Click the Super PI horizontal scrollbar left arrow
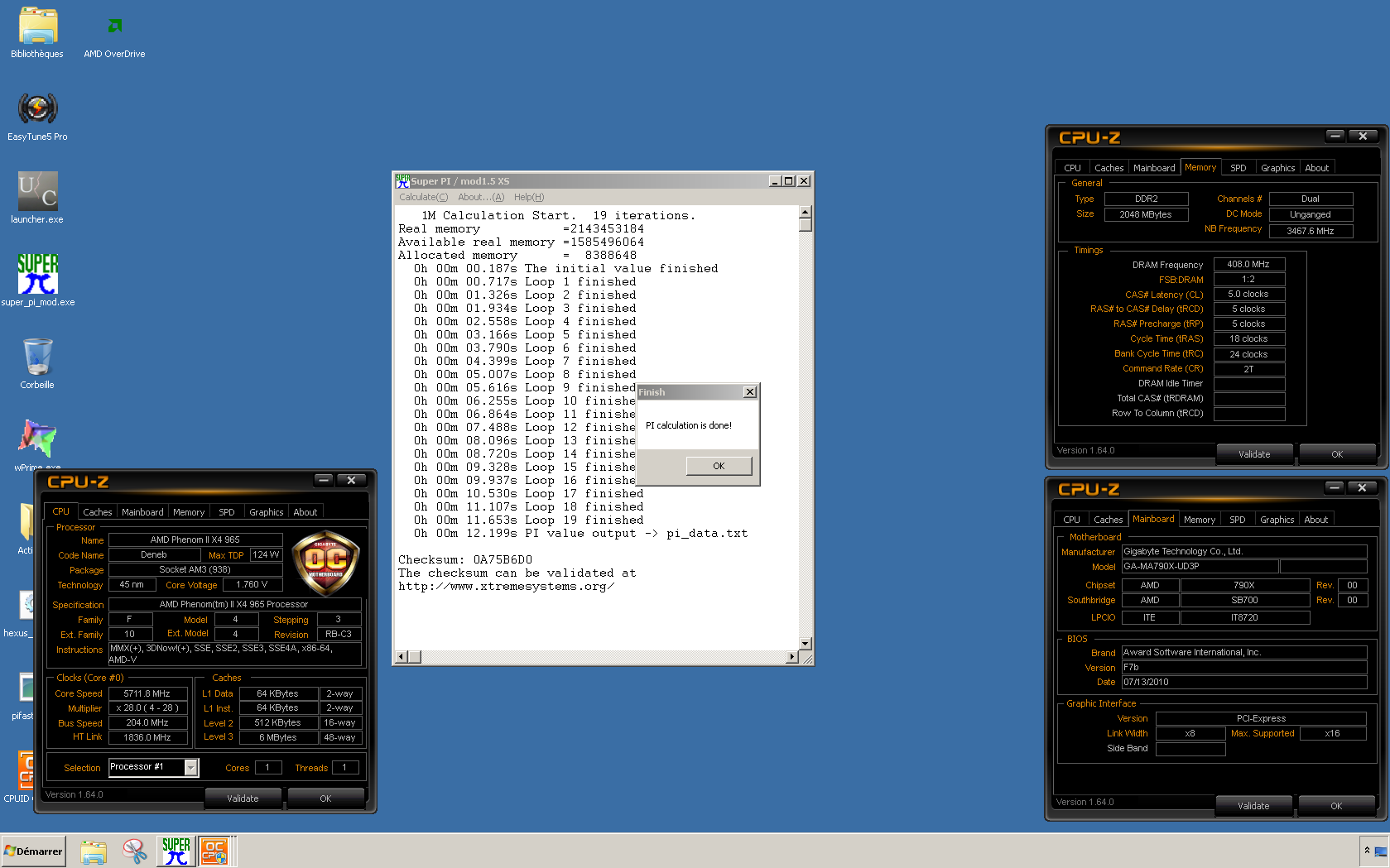 pos(402,657)
